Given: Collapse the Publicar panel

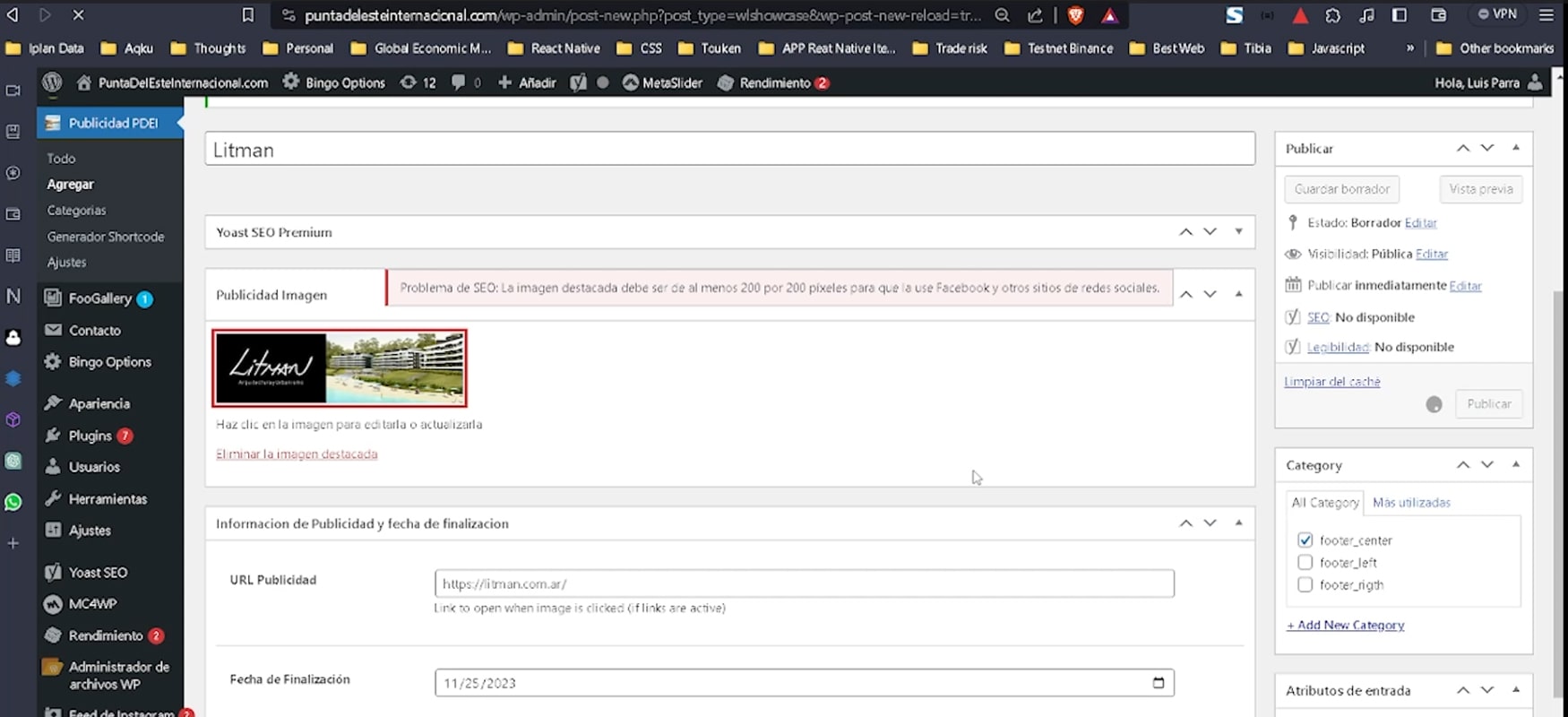Looking at the screenshot, I should tap(1516, 148).
